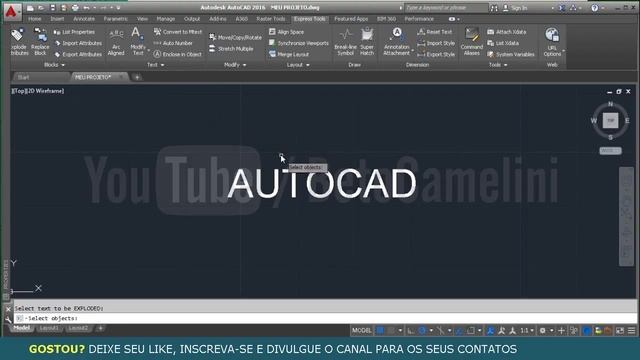The image size is (640, 360).
Task: Select the Move/Copy/Rotate tool
Action: click(x=235, y=38)
